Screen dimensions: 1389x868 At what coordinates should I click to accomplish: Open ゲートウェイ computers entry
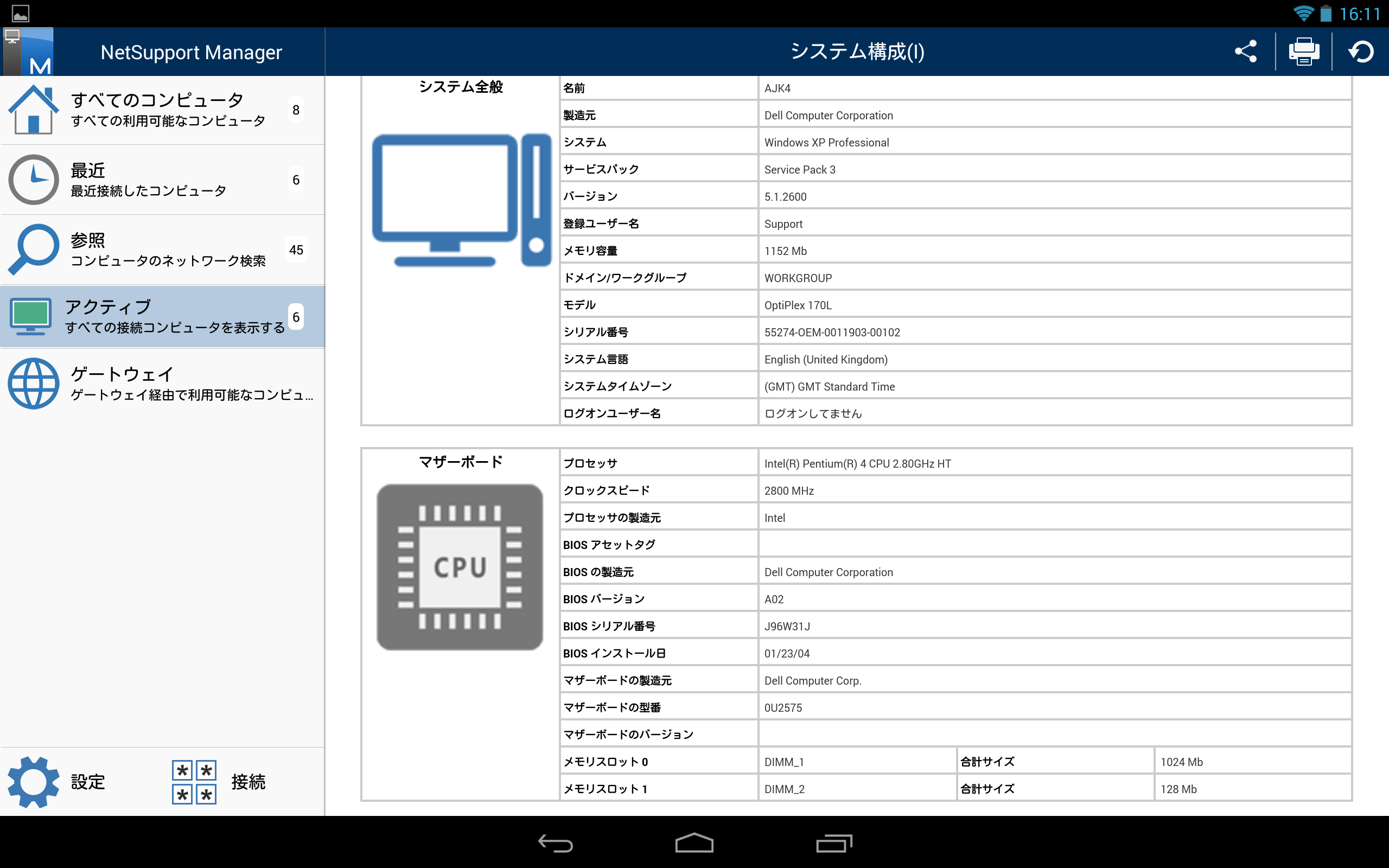pos(162,384)
